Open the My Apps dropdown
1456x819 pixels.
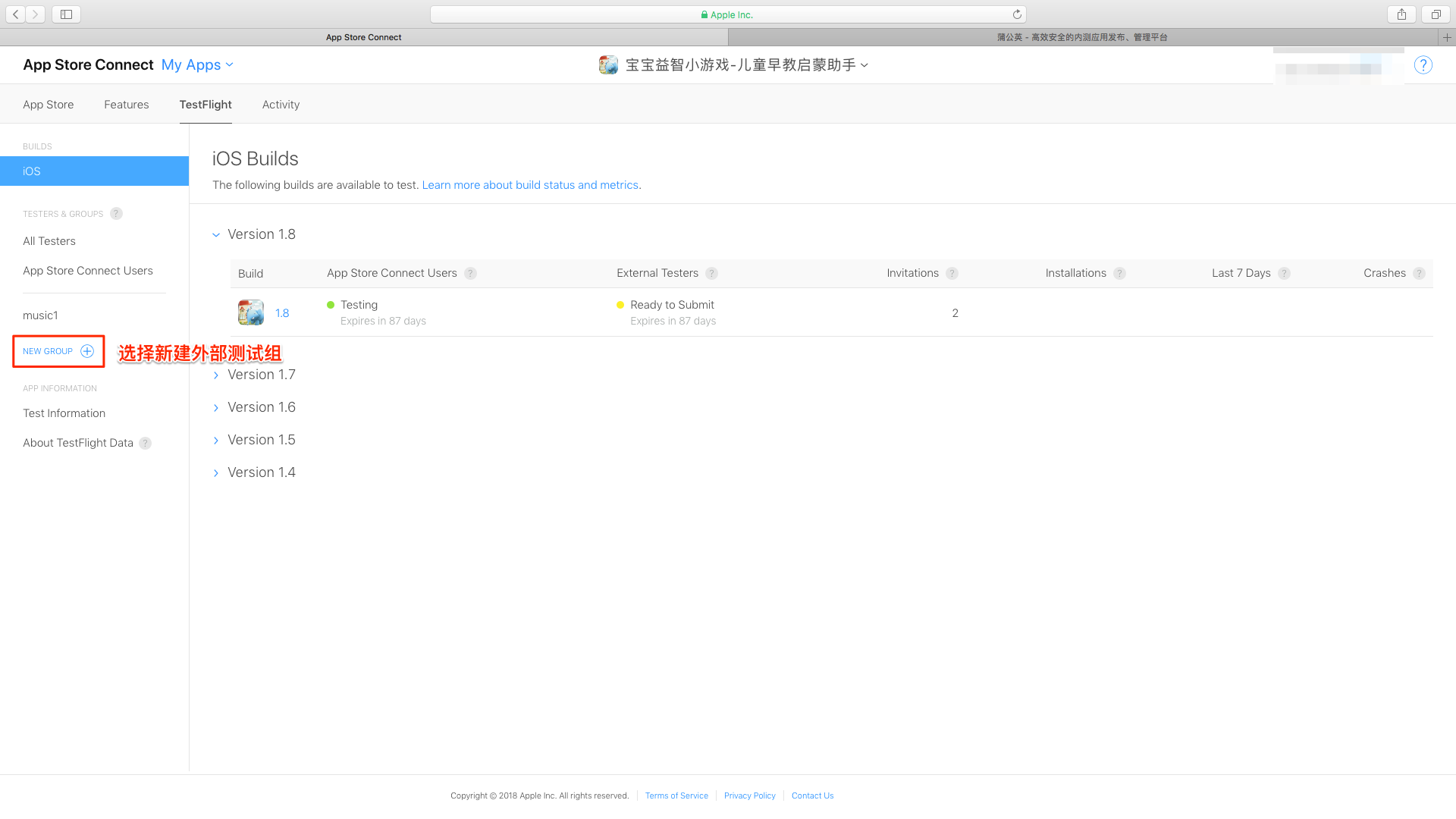pyautogui.click(x=197, y=65)
